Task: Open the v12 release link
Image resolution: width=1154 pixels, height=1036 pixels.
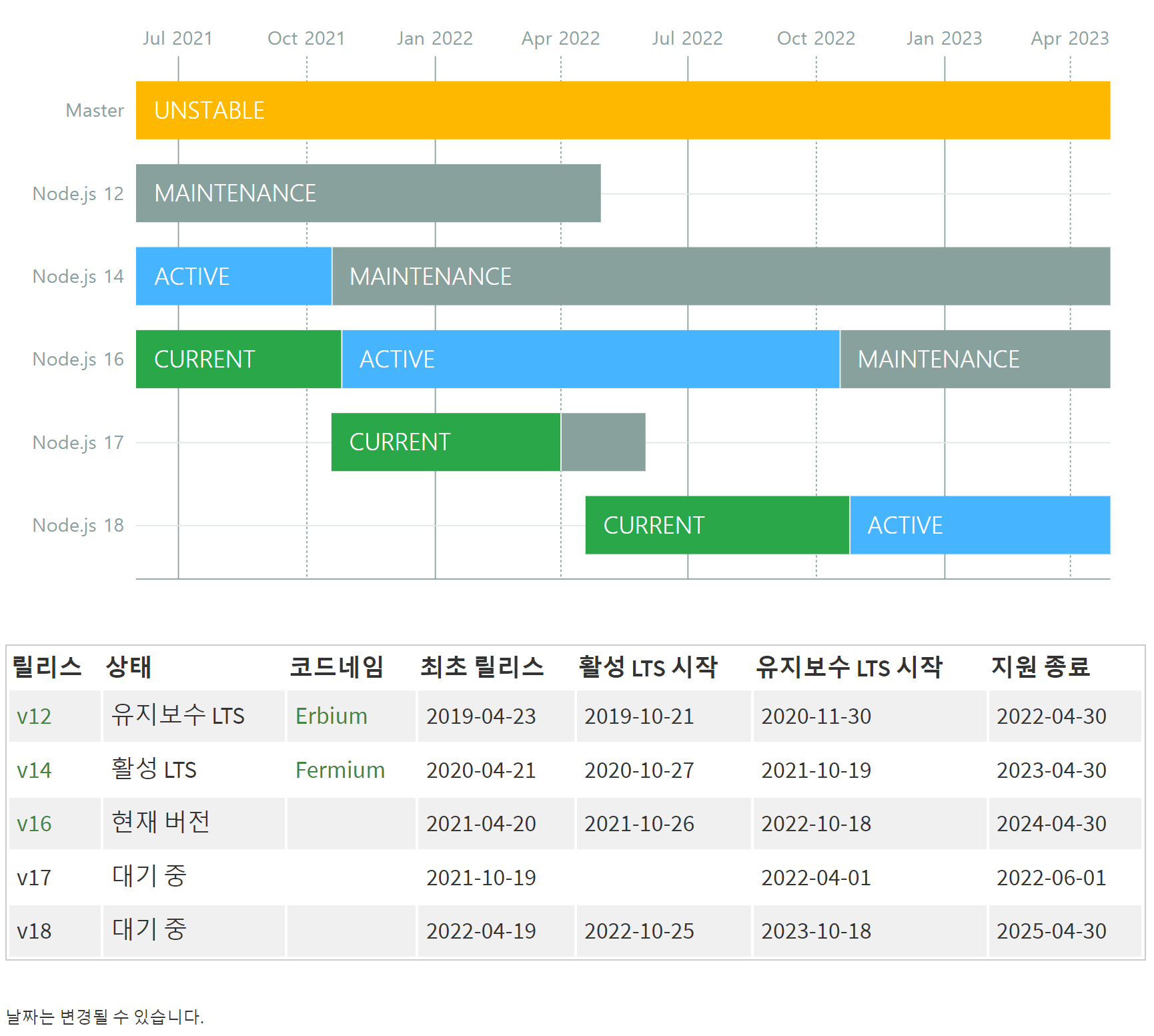Action: tap(34, 716)
